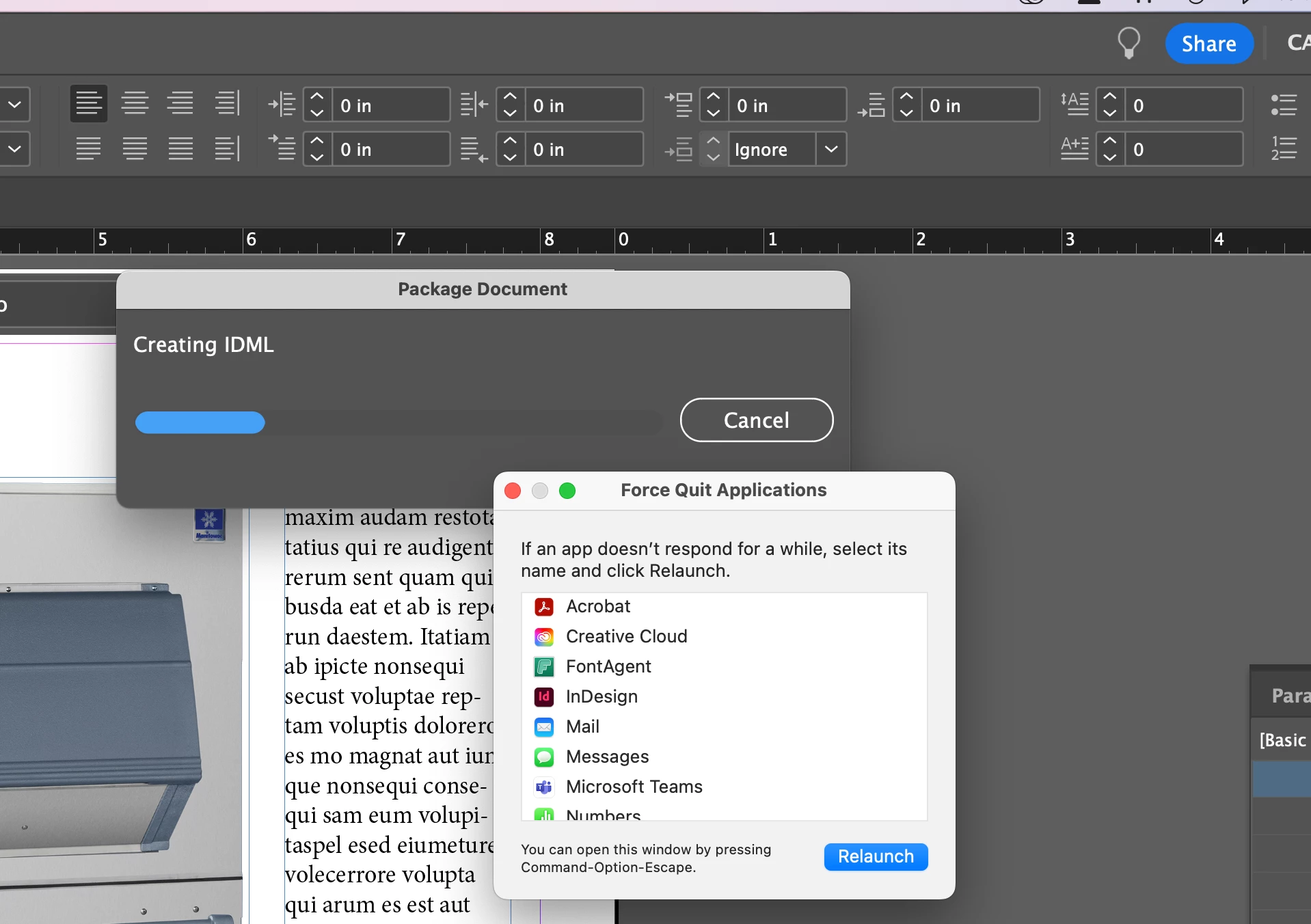Click the Right Indent value field
1311x924 pixels.
click(x=584, y=105)
